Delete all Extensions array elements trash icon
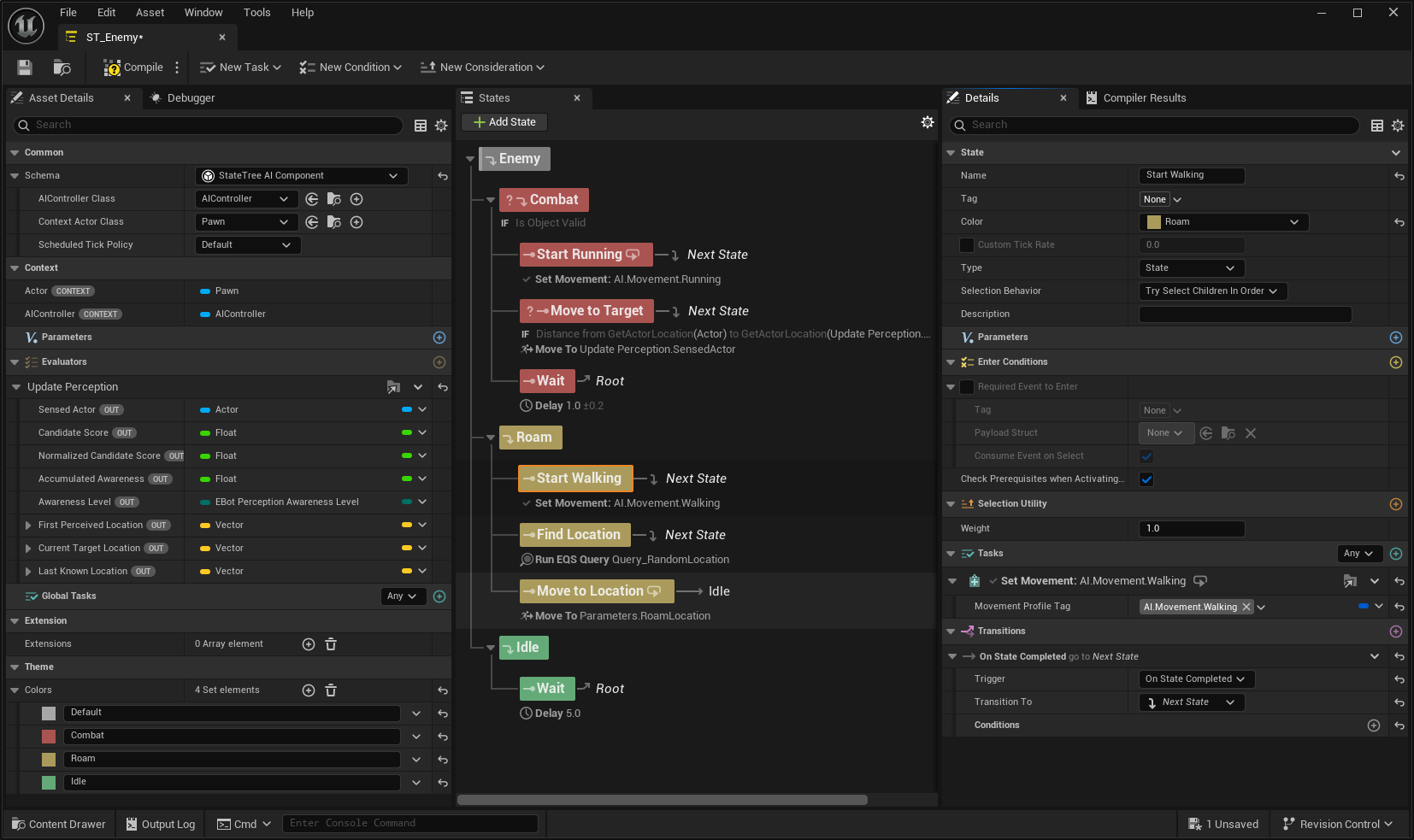1414x840 pixels. click(331, 644)
